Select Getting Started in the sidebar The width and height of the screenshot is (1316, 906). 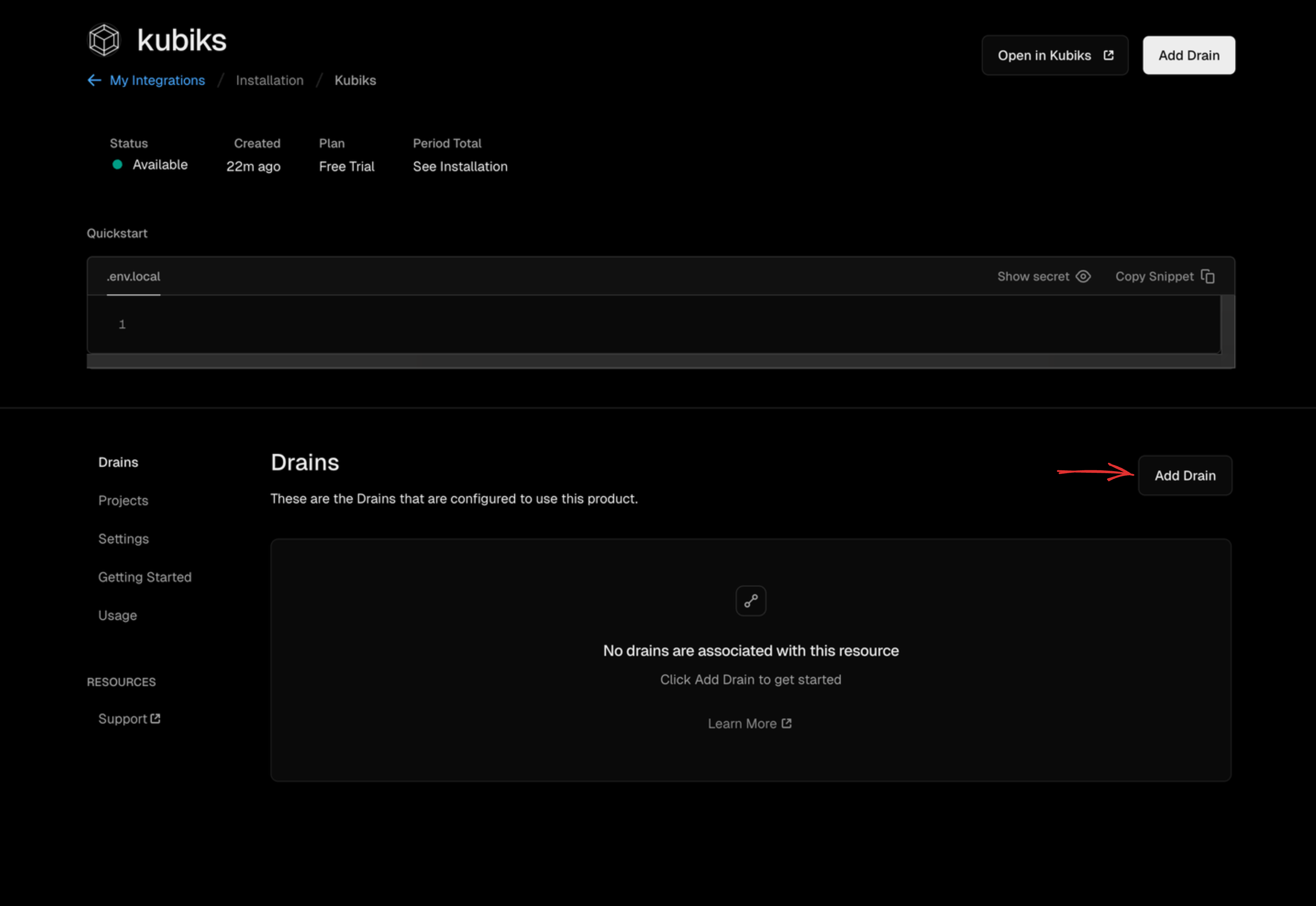[145, 577]
